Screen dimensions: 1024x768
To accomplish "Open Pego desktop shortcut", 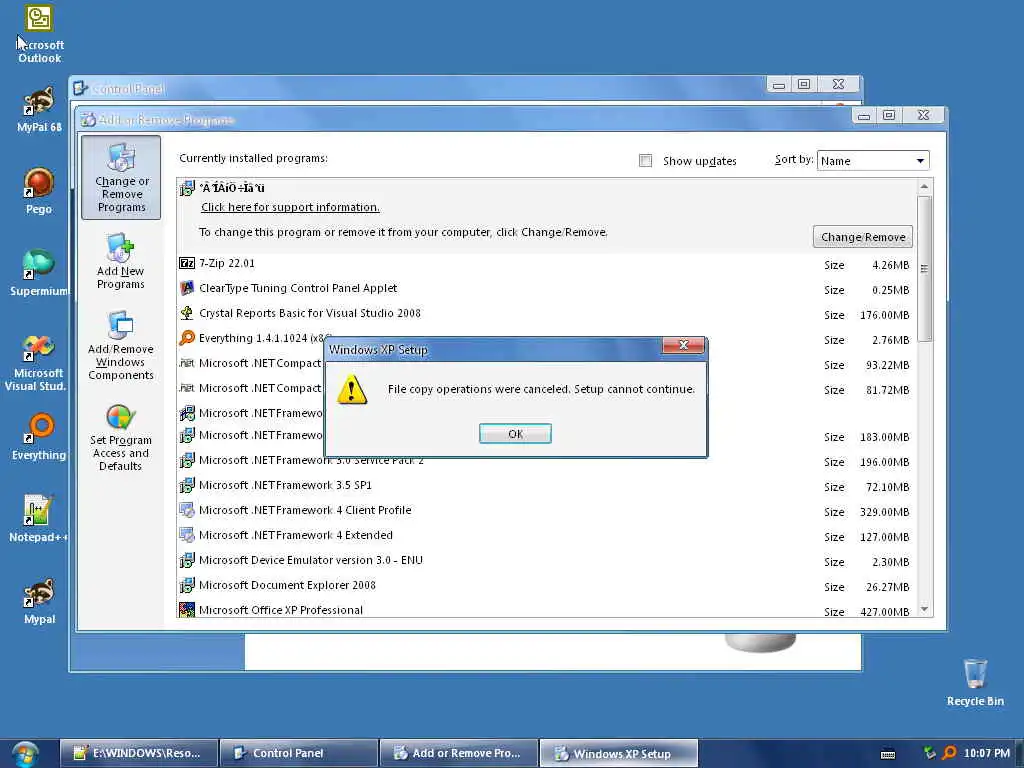I will point(39,191).
